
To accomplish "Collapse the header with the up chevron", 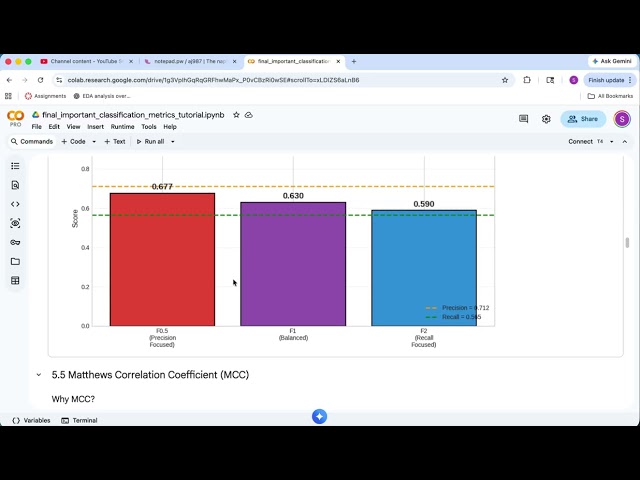I will 624,142.
